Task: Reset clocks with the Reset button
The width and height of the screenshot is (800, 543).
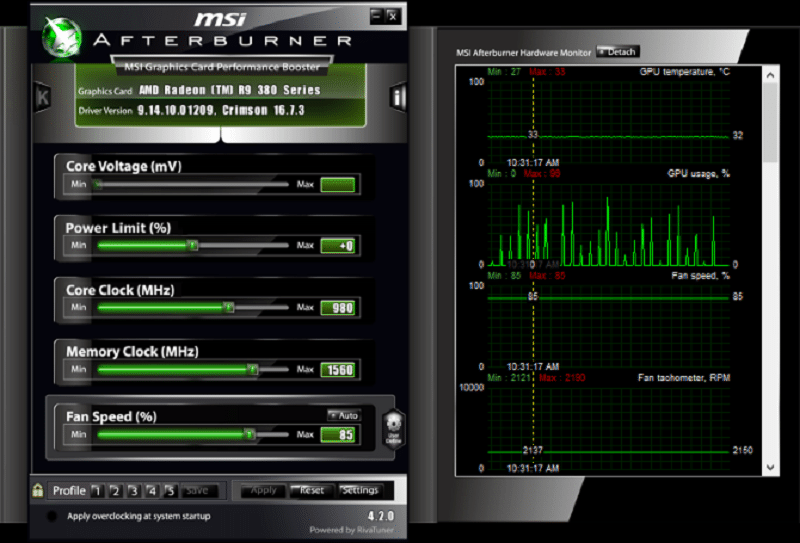Action: 311,491
